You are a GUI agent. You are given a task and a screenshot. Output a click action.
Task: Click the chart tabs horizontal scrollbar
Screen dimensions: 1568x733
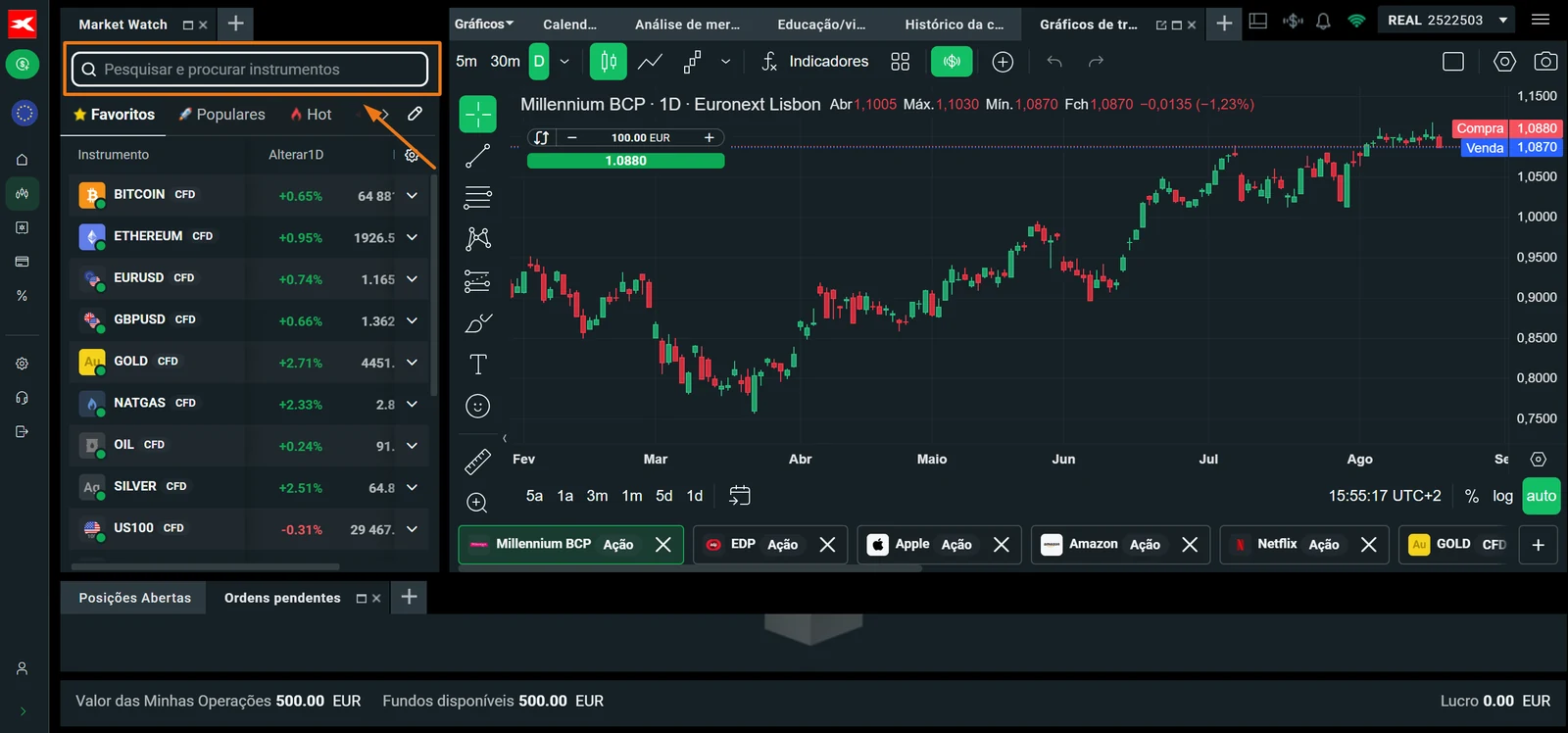point(690,567)
